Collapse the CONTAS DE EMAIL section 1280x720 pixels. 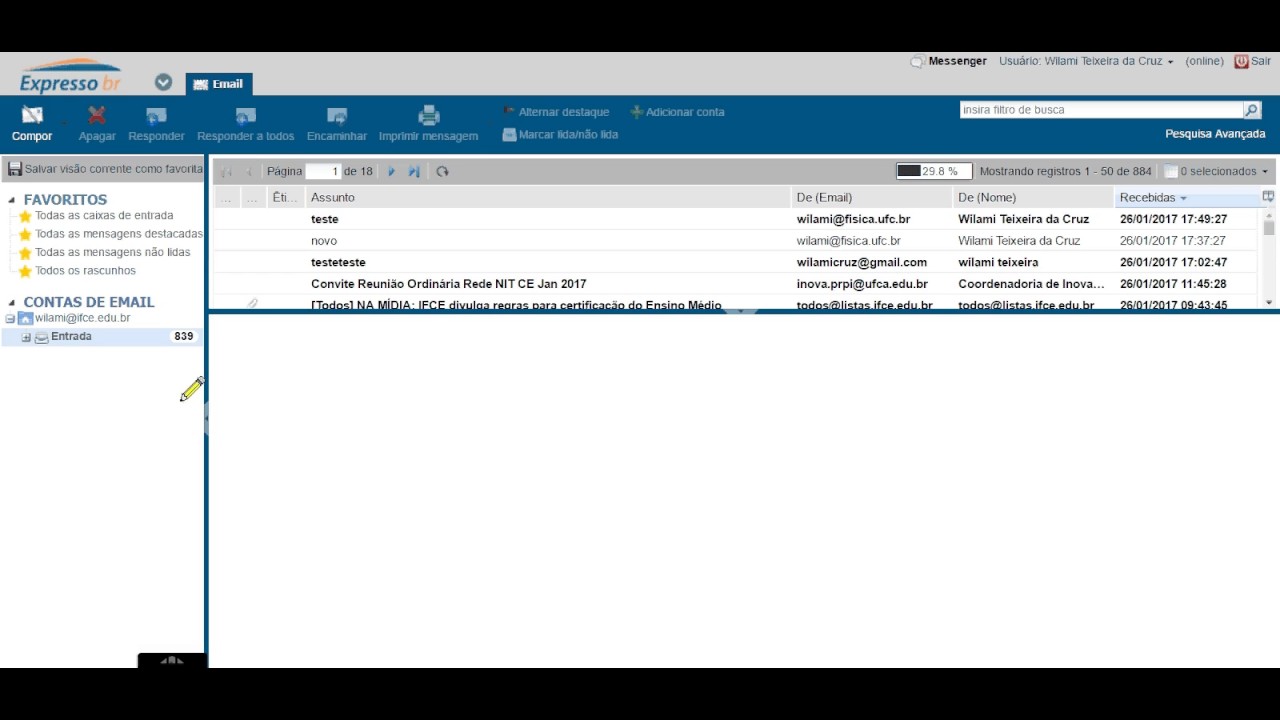pyautogui.click(x=12, y=302)
